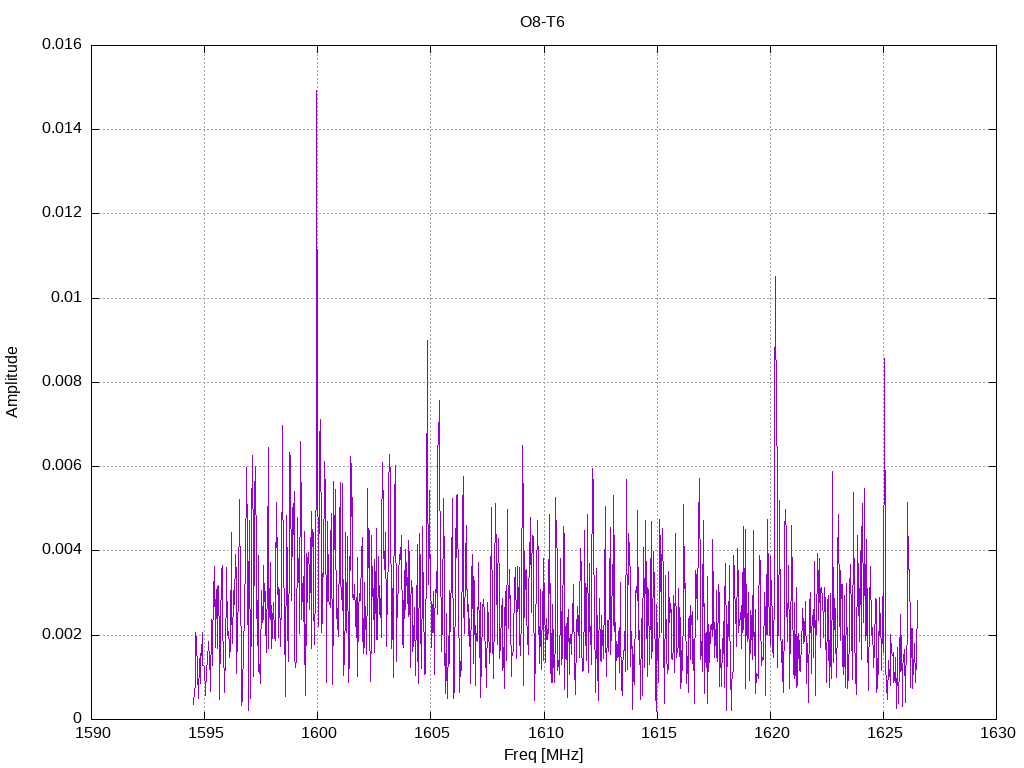
Task: Click the 1630 x-axis tick label
Action: point(998,733)
